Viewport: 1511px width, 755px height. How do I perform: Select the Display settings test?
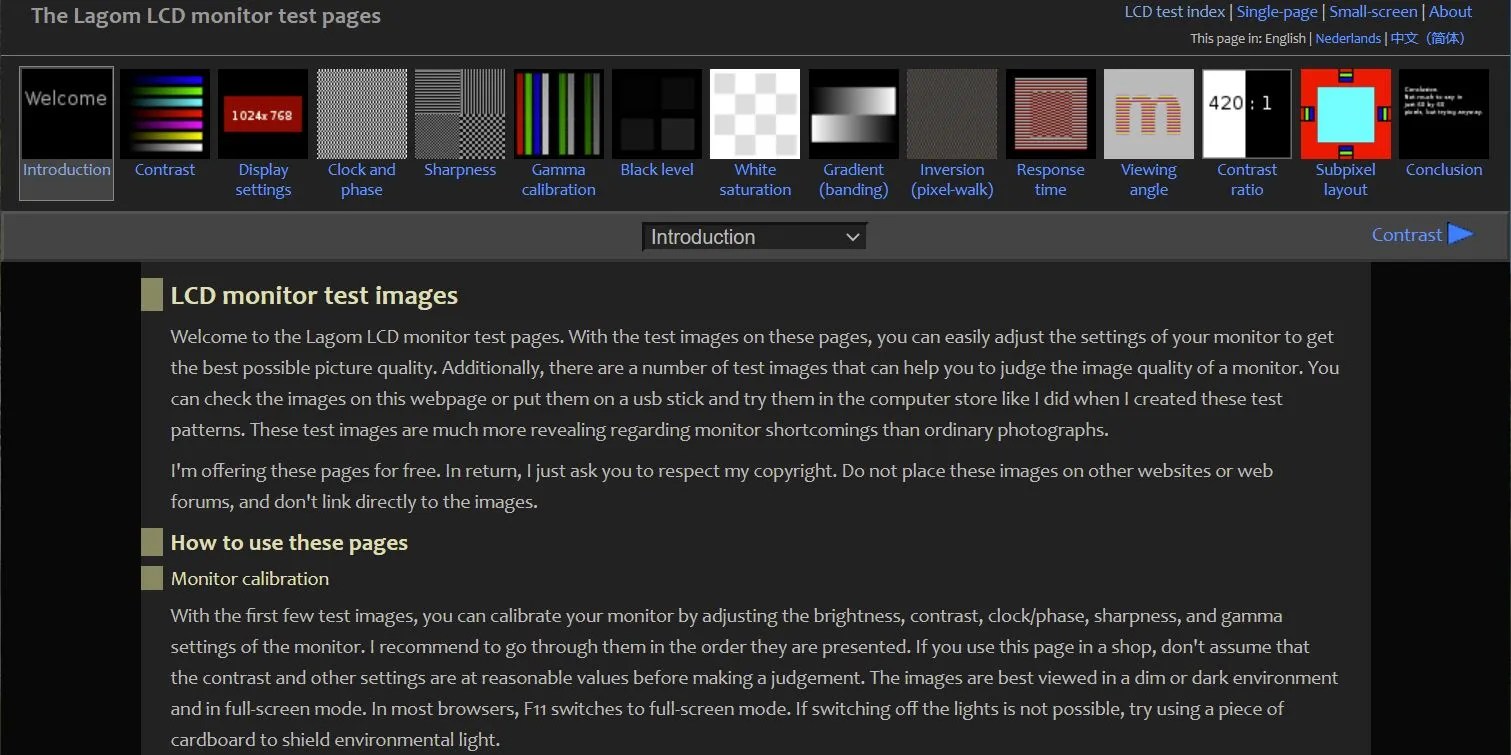(263, 113)
